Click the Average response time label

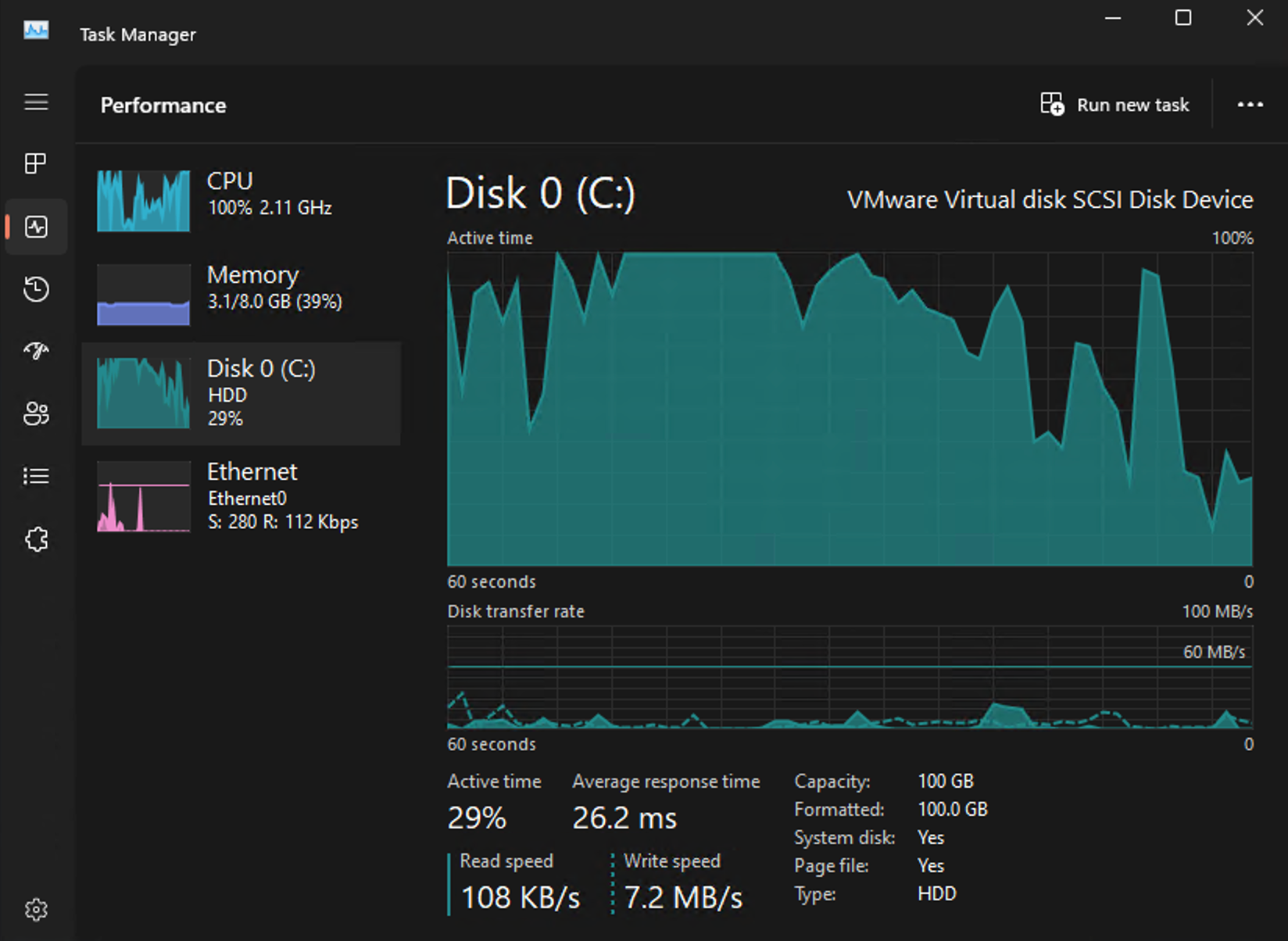click(x=666, y=782)
